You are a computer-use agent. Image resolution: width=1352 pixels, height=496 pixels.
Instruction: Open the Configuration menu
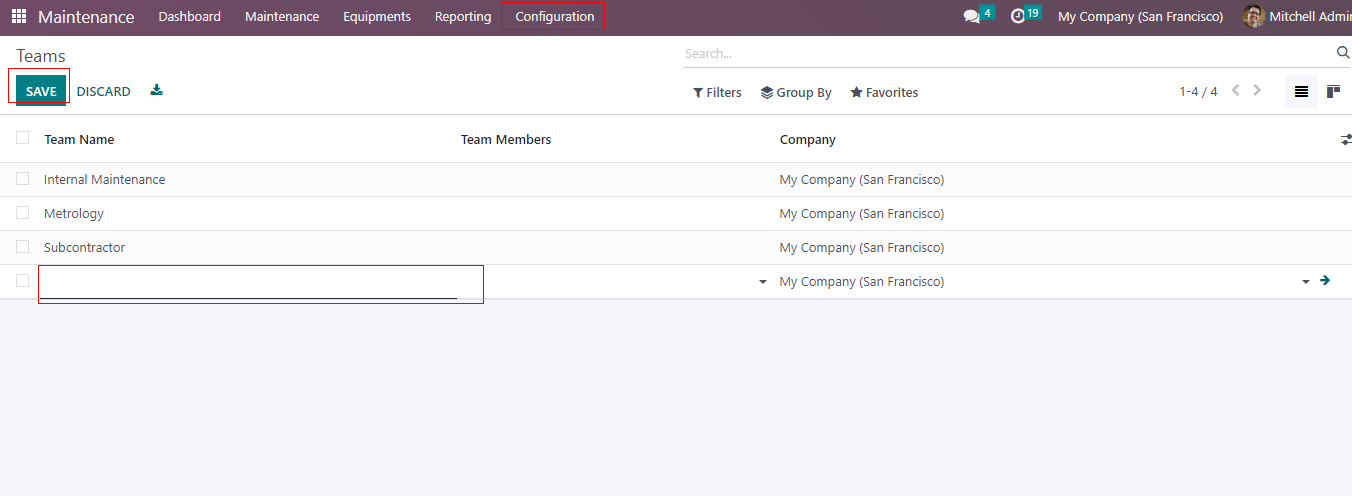point(554,17)
